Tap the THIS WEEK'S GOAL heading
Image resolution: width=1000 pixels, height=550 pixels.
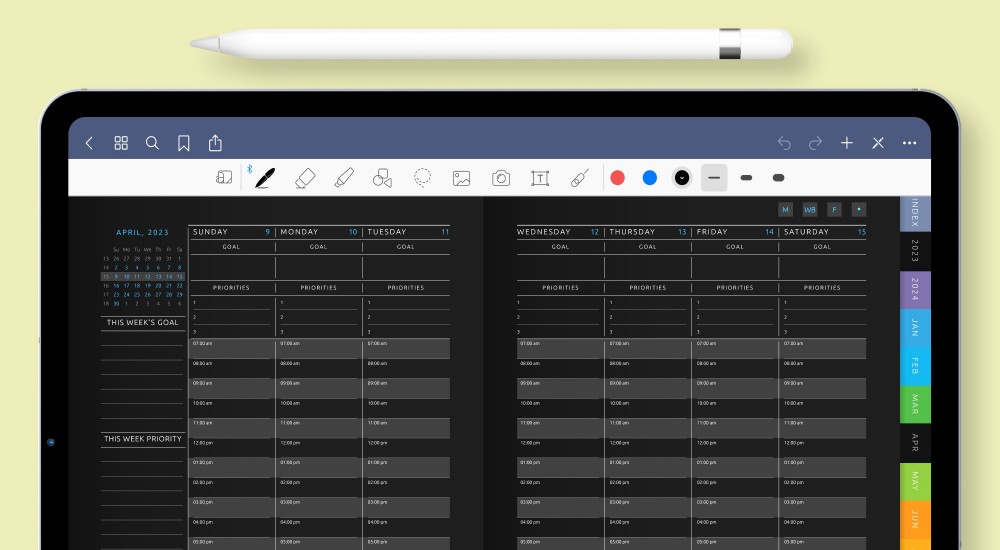pyautogui.click(x=143, y=322)
